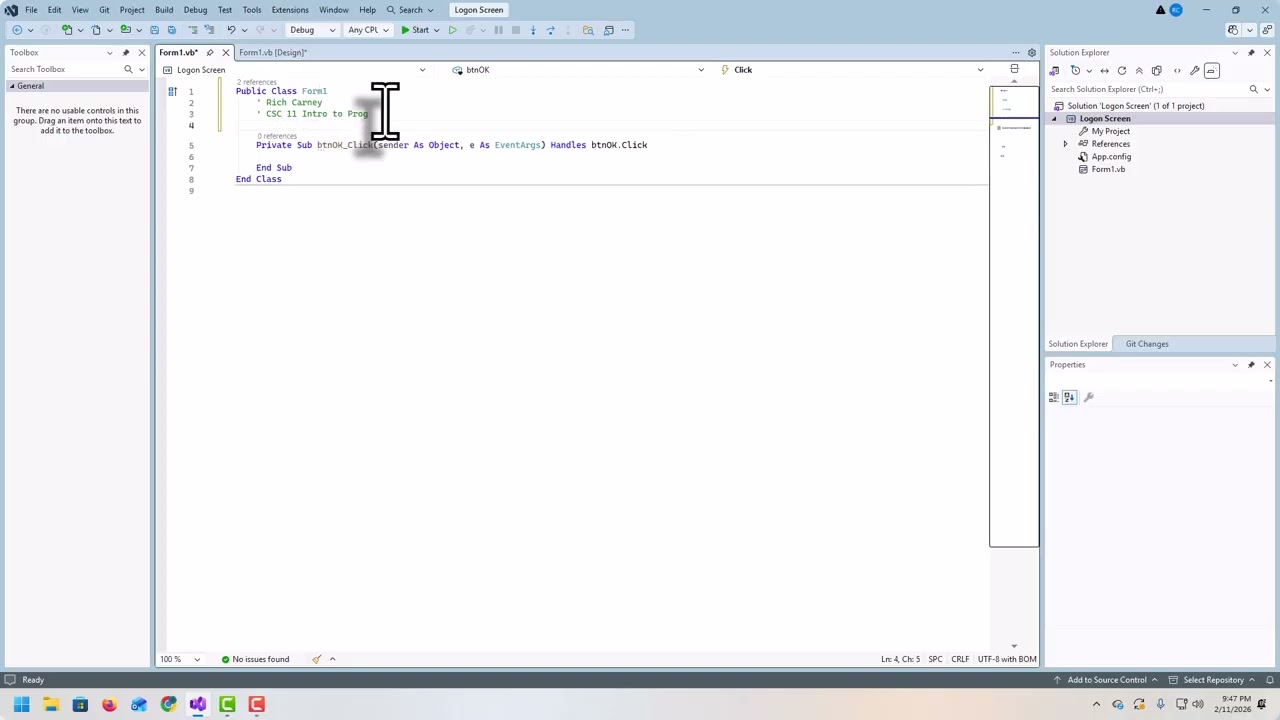
Task: Open Firefox from the taskbar
Action: tap(109, 705)
